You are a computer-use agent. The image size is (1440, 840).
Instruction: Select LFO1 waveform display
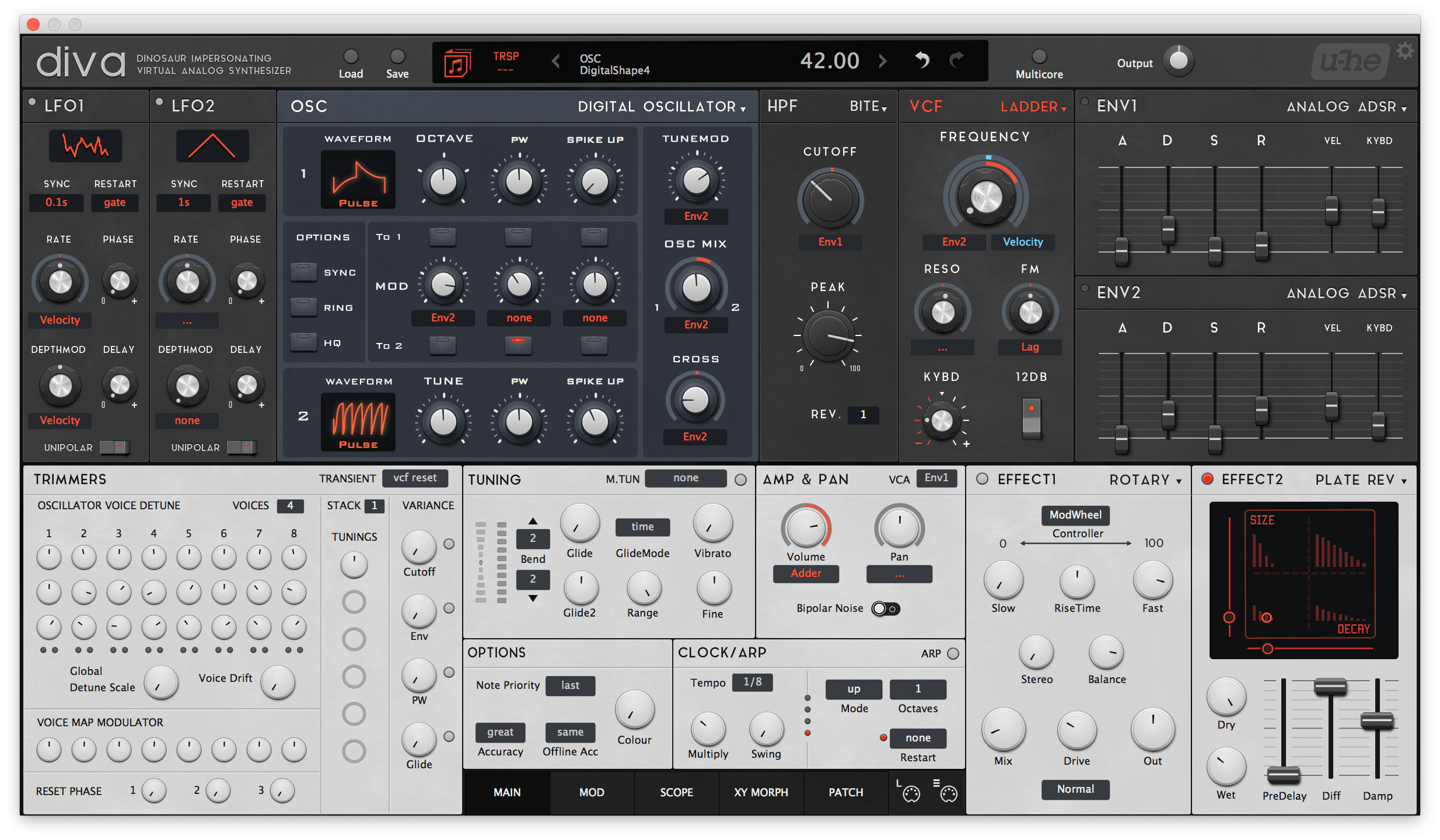86,146
